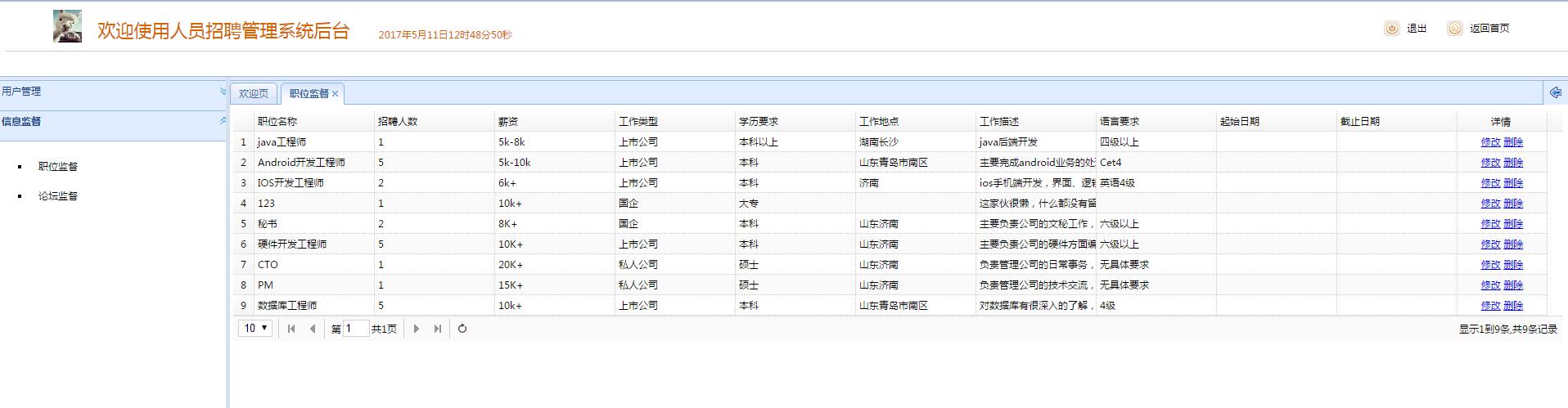The height and width of the screenshot is (408, 1568).
Task: Go to last page of table
Action: 438,329
